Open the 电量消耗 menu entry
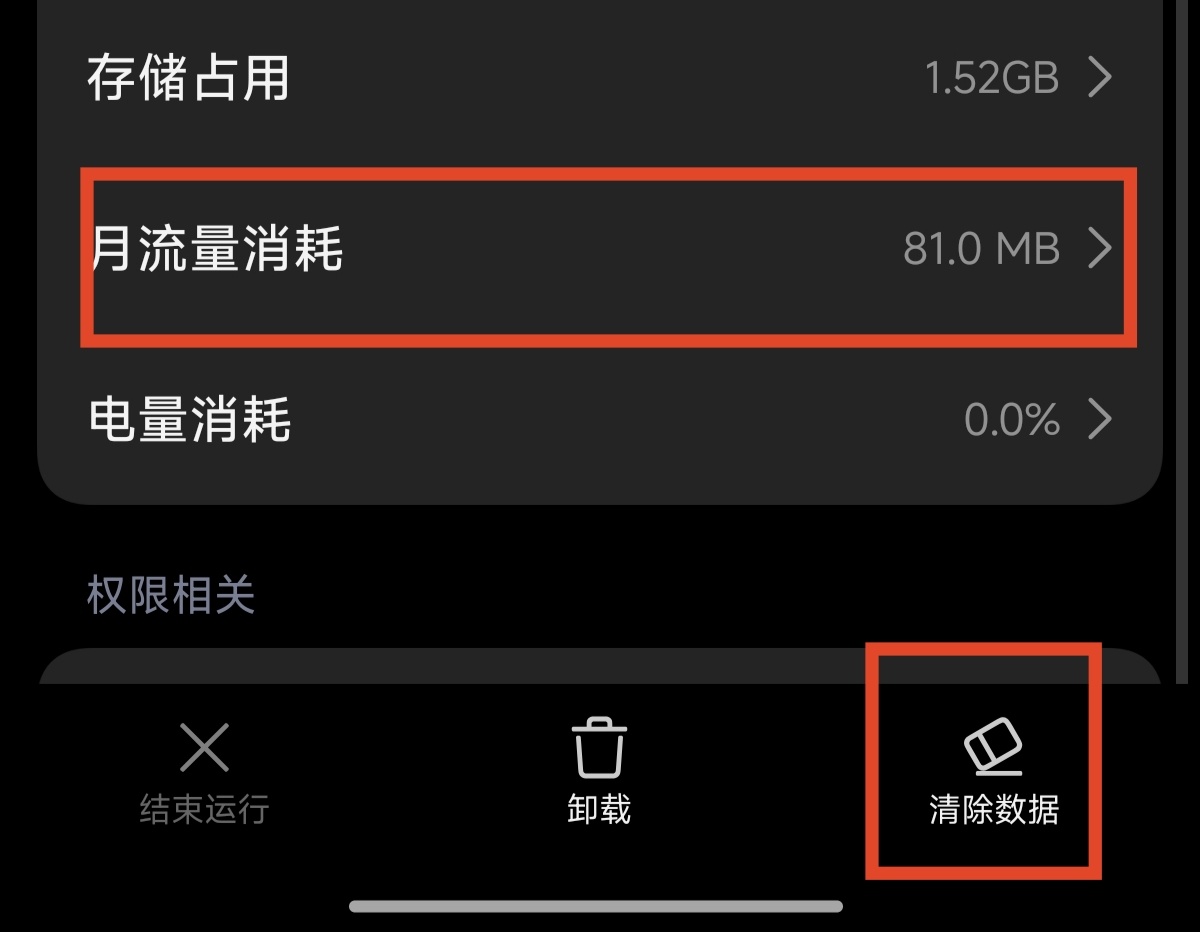The width and height of the screenshot is (1200, 932). (x=600, y=420)
